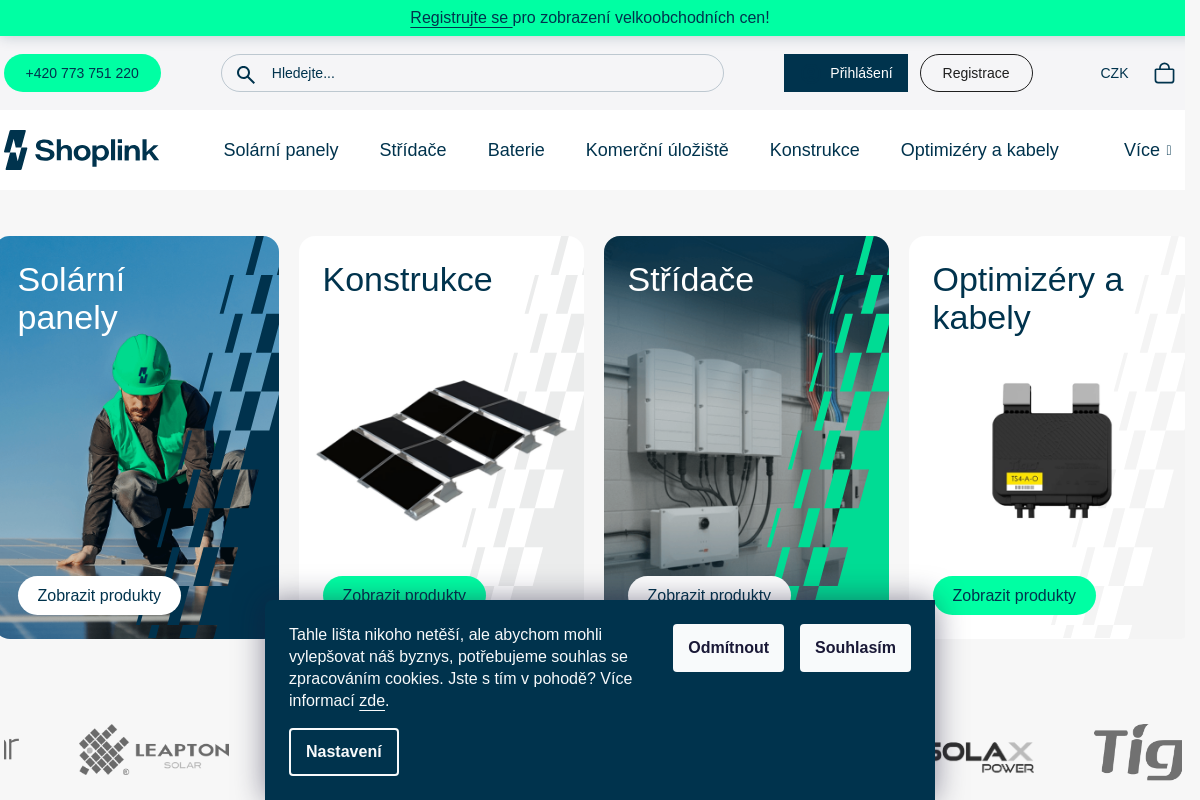Select the Leapton Solar brand logo
This screenshot has height=800, width=1200.
point(154,750)
